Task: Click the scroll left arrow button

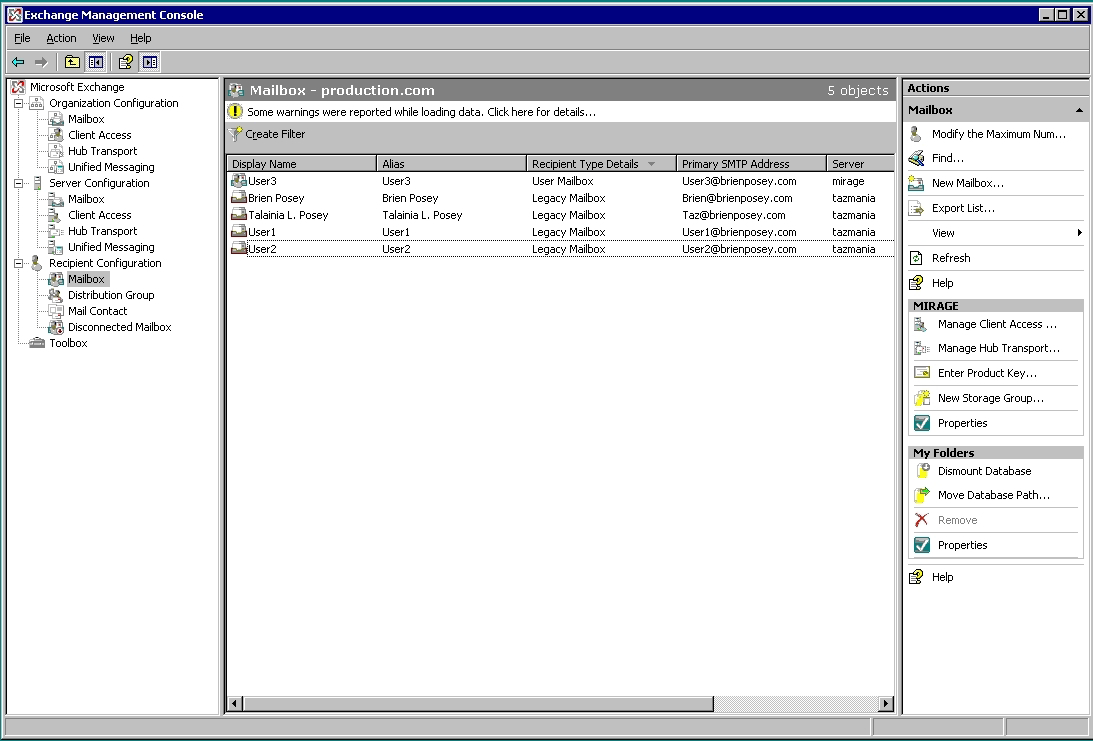Action: (235, 703)
